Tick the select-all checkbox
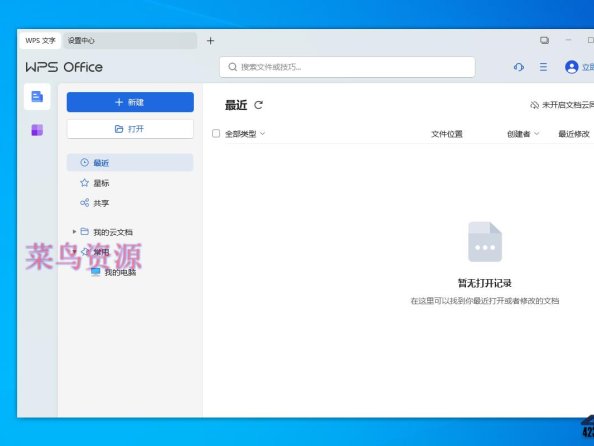This screenshot has height=446, width=594. pyautogui.click(x=216, y=133)
